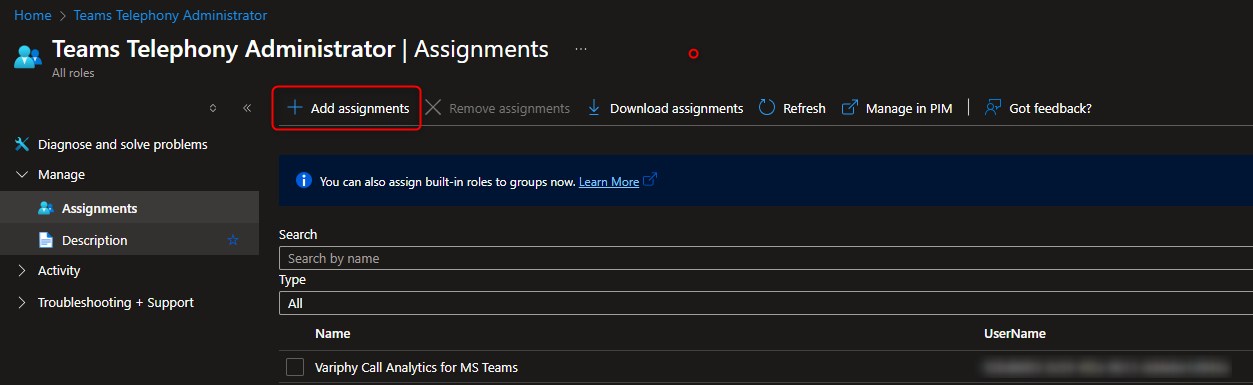Open Diagnose and solve problems wrench icon
The width and height of the screenshot is (1253, 385).
click(22, 144)
